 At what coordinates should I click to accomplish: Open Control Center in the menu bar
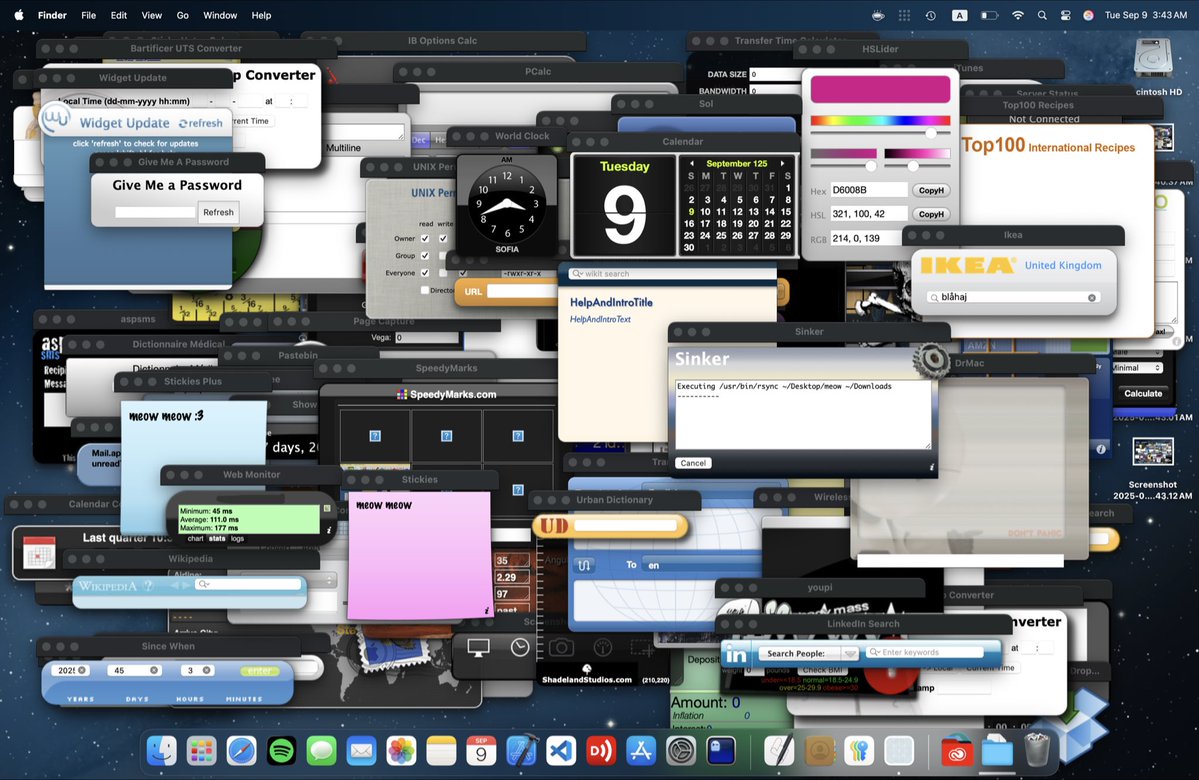pos(1065,15)
